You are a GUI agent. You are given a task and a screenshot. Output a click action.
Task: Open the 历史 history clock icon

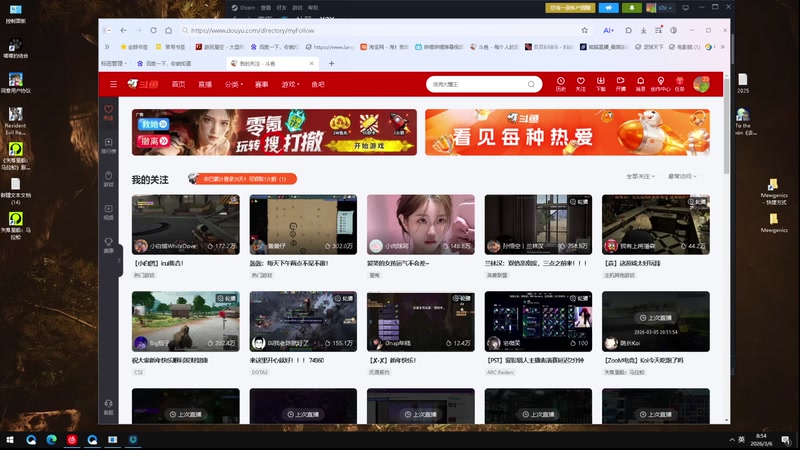point(561,84)
